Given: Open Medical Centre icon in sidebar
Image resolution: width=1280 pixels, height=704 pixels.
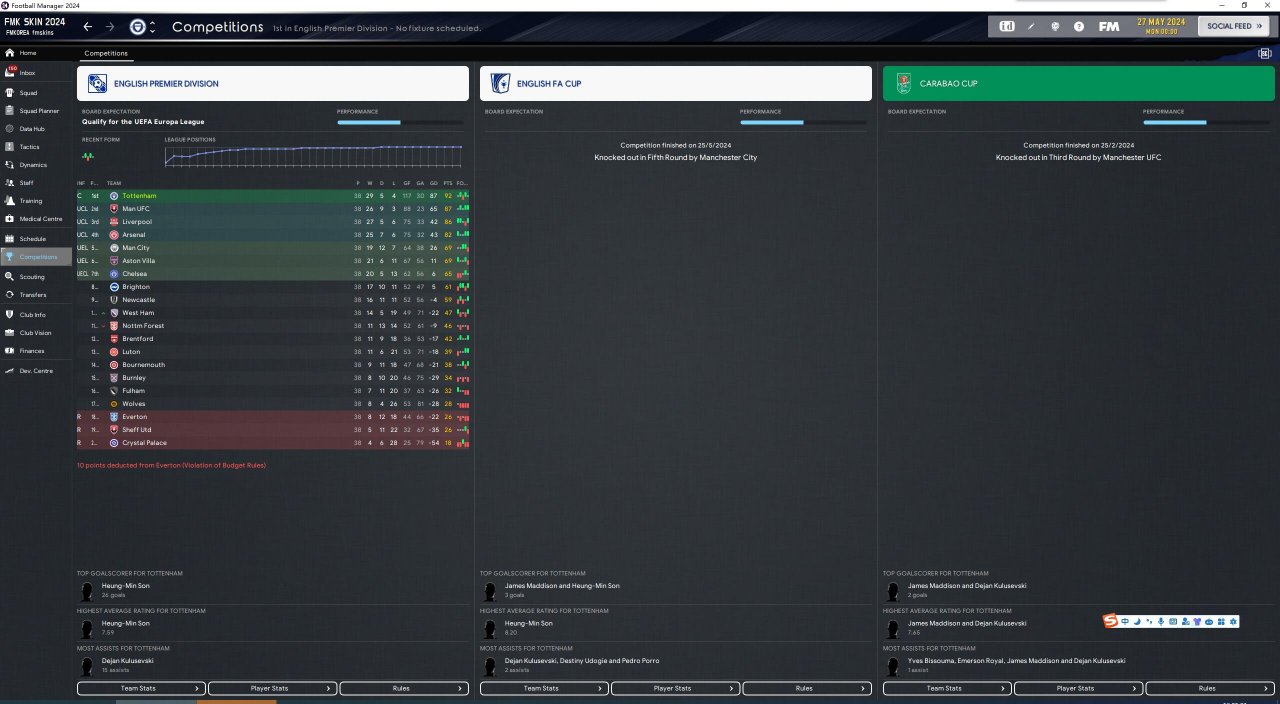Looking at the screenshot, I should 10,219.
